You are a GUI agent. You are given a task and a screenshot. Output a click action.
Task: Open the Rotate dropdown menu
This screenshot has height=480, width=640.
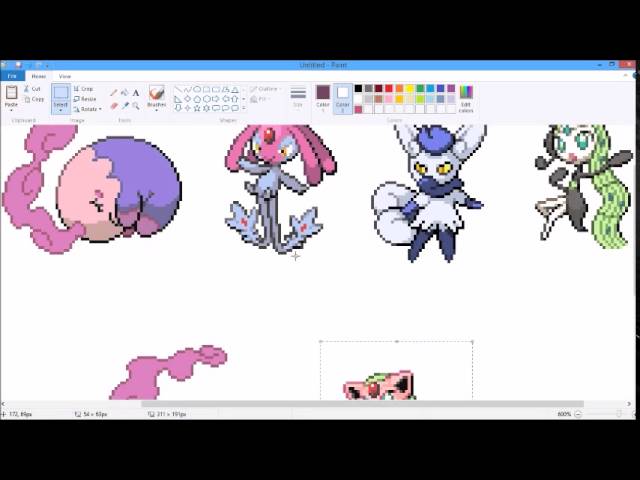88,109
